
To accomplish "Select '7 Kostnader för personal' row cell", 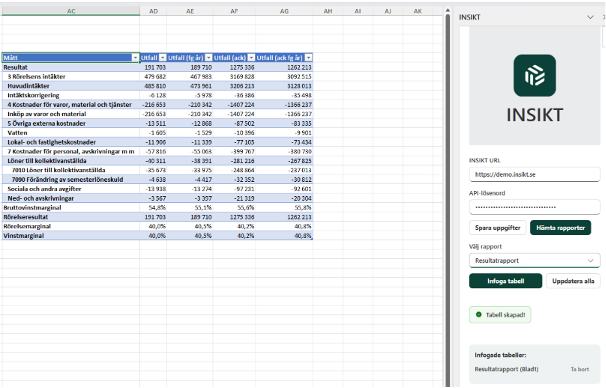I will click(71, 151).
